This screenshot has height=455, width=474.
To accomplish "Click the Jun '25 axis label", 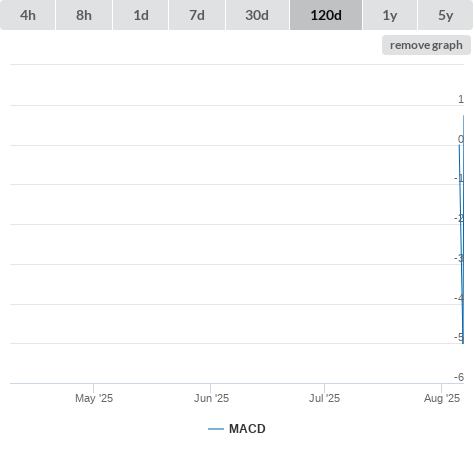I will [211, 398].
